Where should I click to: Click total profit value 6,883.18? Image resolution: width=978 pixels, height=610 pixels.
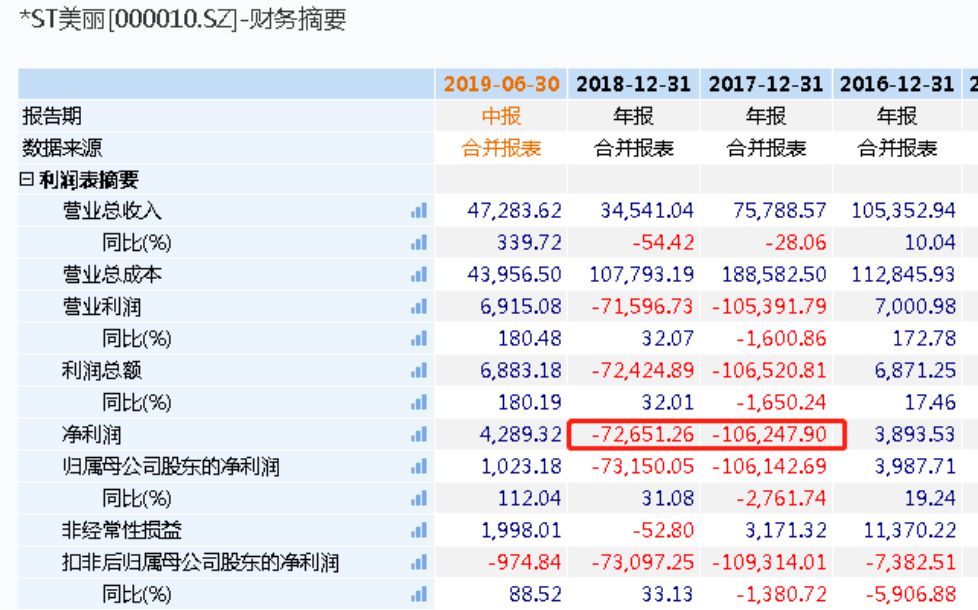pyautogui.click(x=521, y=370)
